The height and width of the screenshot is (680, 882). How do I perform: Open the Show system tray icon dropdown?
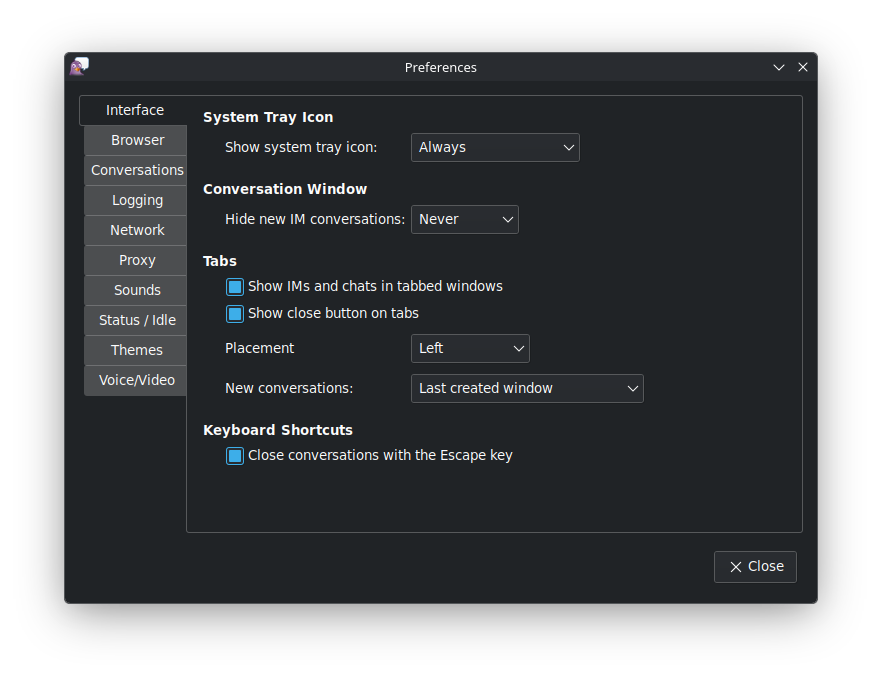[495, 147]
